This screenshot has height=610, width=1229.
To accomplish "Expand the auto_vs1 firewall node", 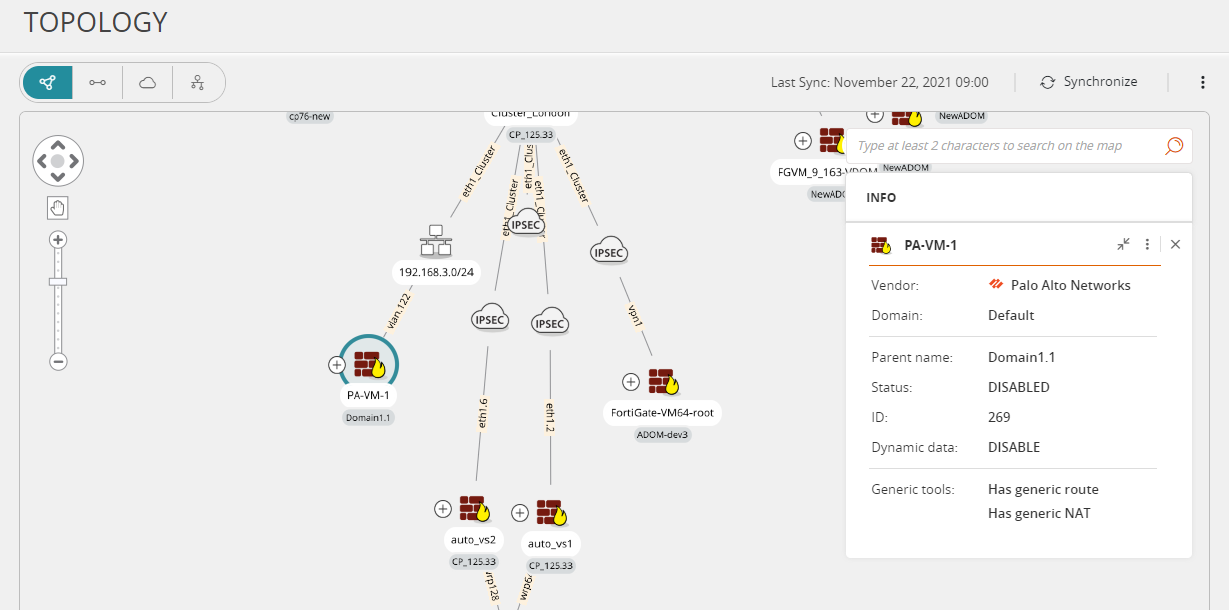I will coord(520,513).
